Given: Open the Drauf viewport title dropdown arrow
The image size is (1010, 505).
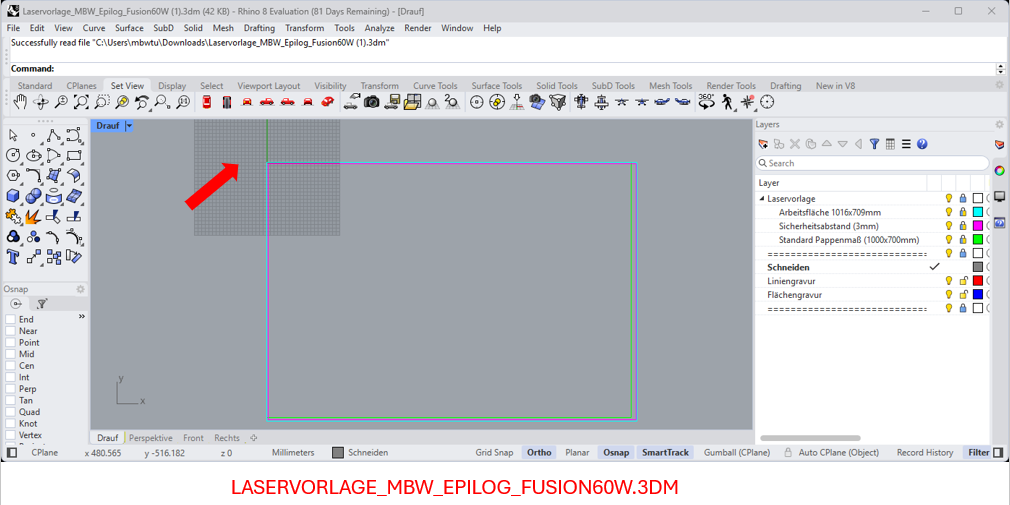Looking at the screenshot, I should 129,126.
